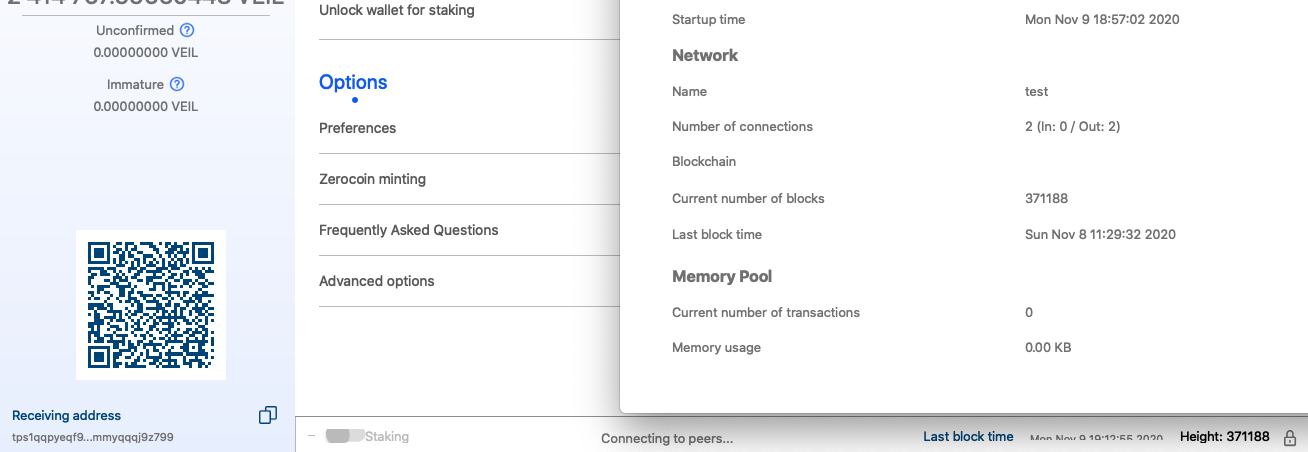Open Zerocoin minting settings
This screenshot has width=1308, height=452.
click(x=372, y=179)
